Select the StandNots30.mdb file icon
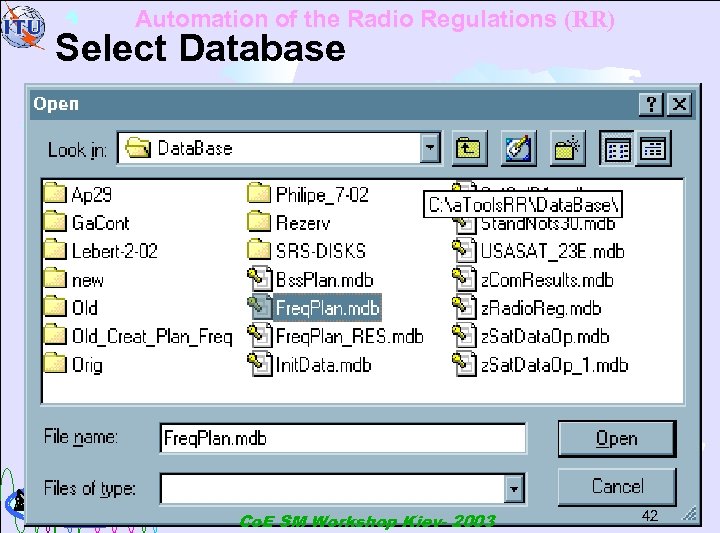The height and width of the screenshot is (533, 720). click(x=465, y=225)
